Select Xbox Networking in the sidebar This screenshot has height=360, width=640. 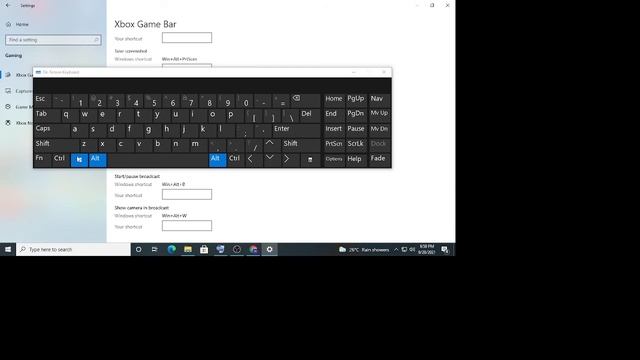(19, 123)
